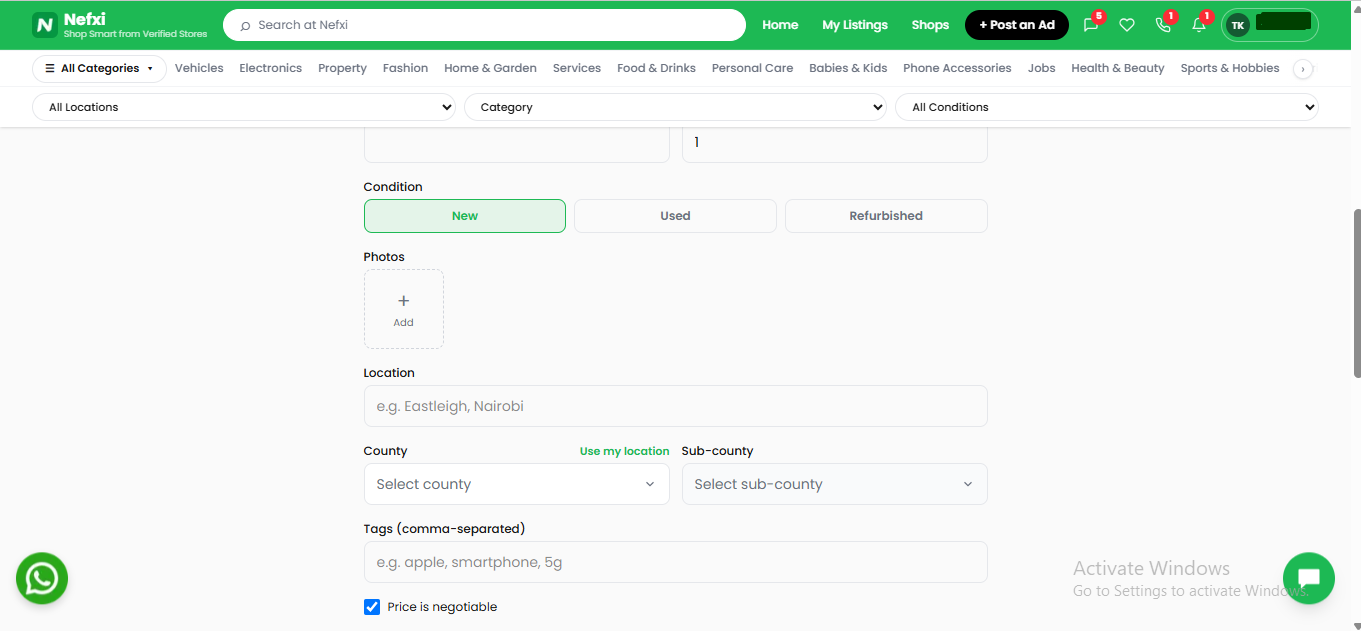This screenshot has width=1361, height=631.
Task: Browse the Phone Accessories category
Action: pyautogui.click(x=957, y=68)
